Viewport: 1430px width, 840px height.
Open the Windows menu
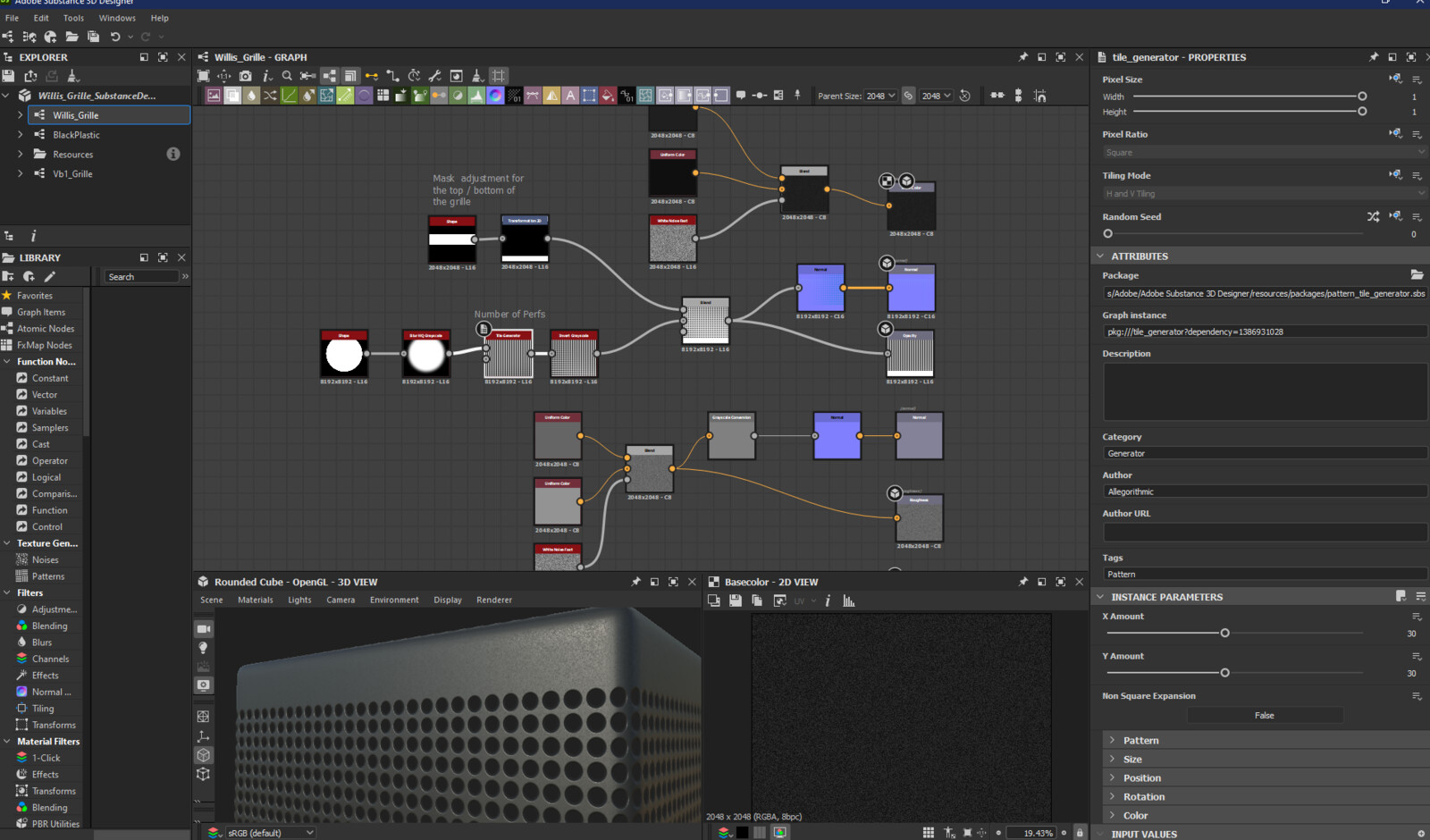[x=117, y=18]
